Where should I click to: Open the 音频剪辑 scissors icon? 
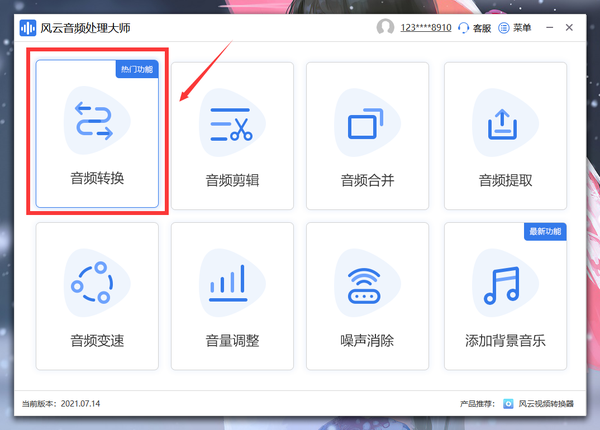[232, 123]
